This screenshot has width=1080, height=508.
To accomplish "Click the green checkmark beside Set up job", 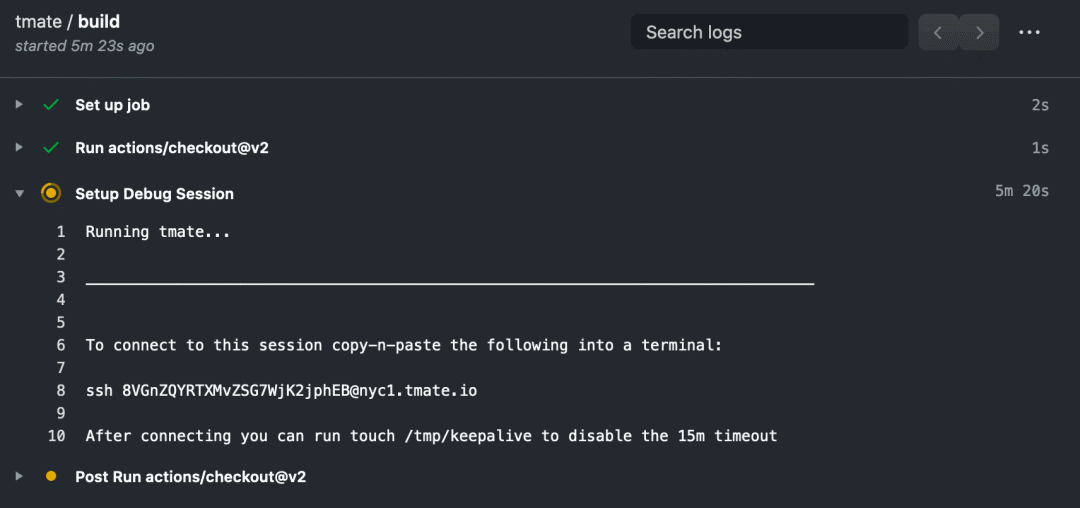I will point(50,105).
